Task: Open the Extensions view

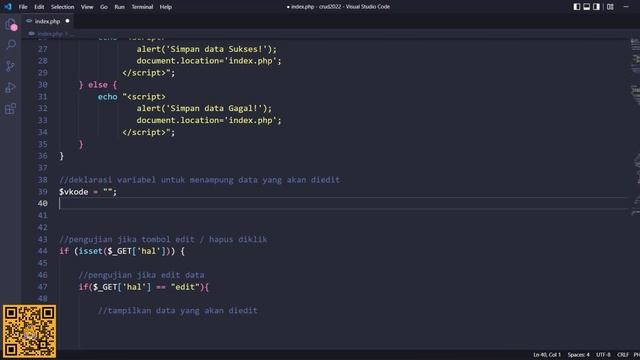Action: (x=11, y=109)
